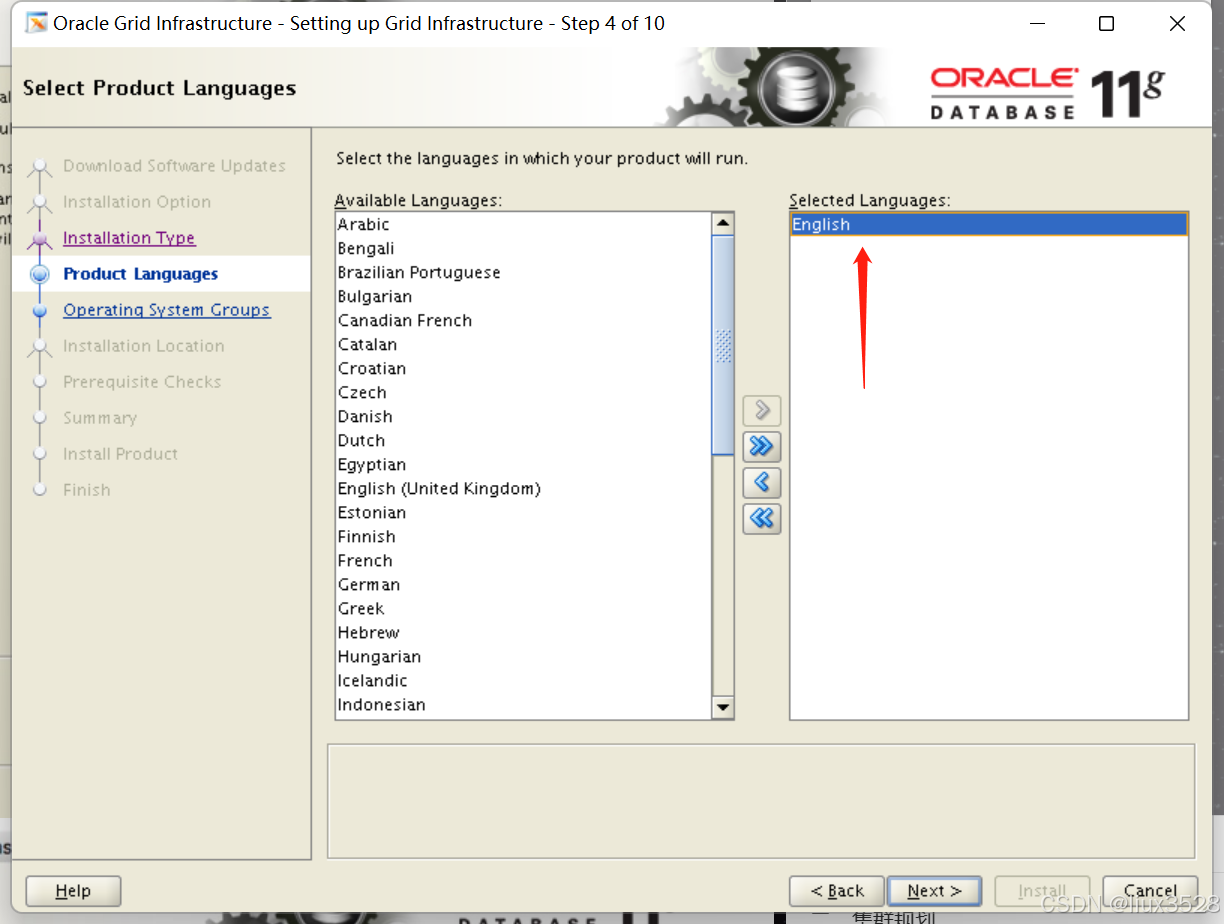Click the message area text box

coord(761,800)
